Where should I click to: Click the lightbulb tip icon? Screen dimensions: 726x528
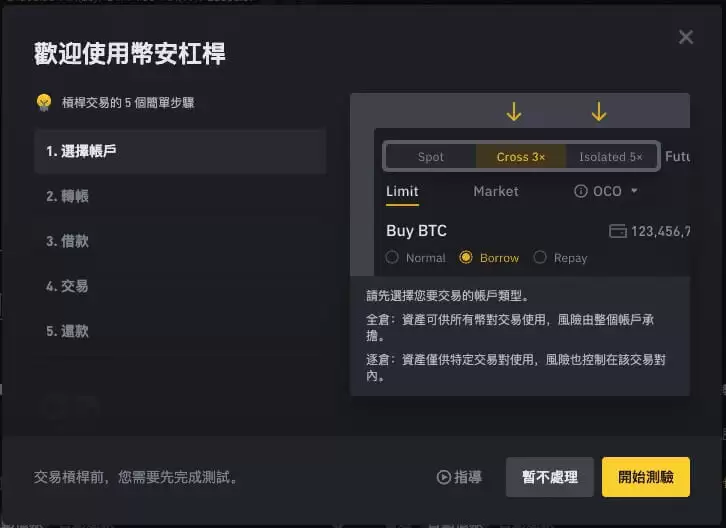44,102
